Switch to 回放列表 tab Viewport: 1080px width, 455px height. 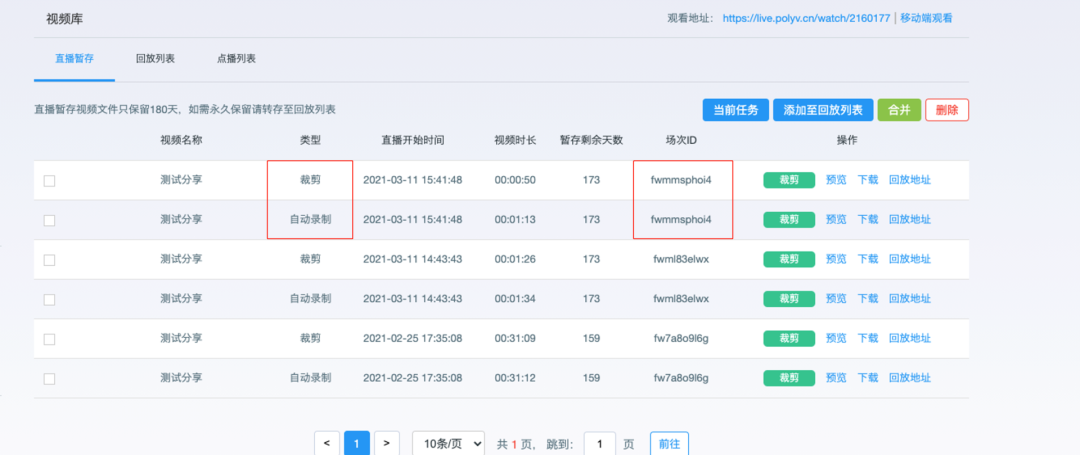pyautogui.click(x=155, y=59)
